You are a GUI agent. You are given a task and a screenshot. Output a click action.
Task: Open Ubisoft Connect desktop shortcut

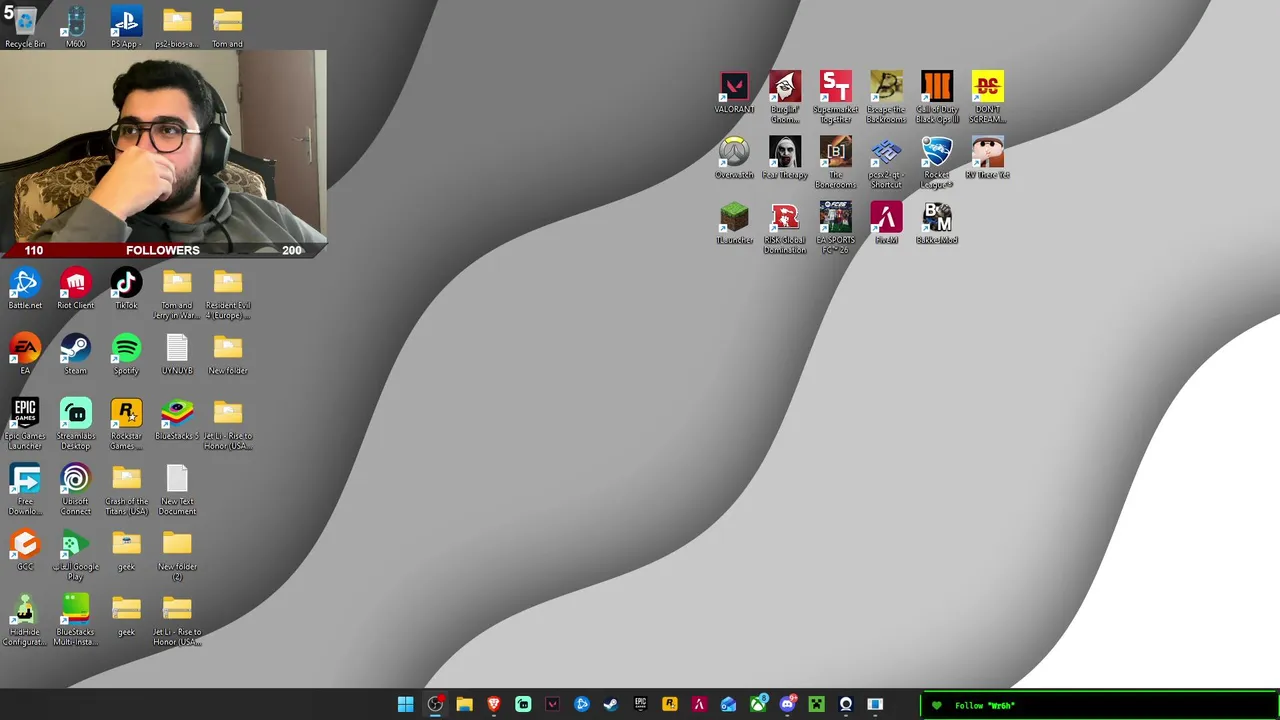76,489
